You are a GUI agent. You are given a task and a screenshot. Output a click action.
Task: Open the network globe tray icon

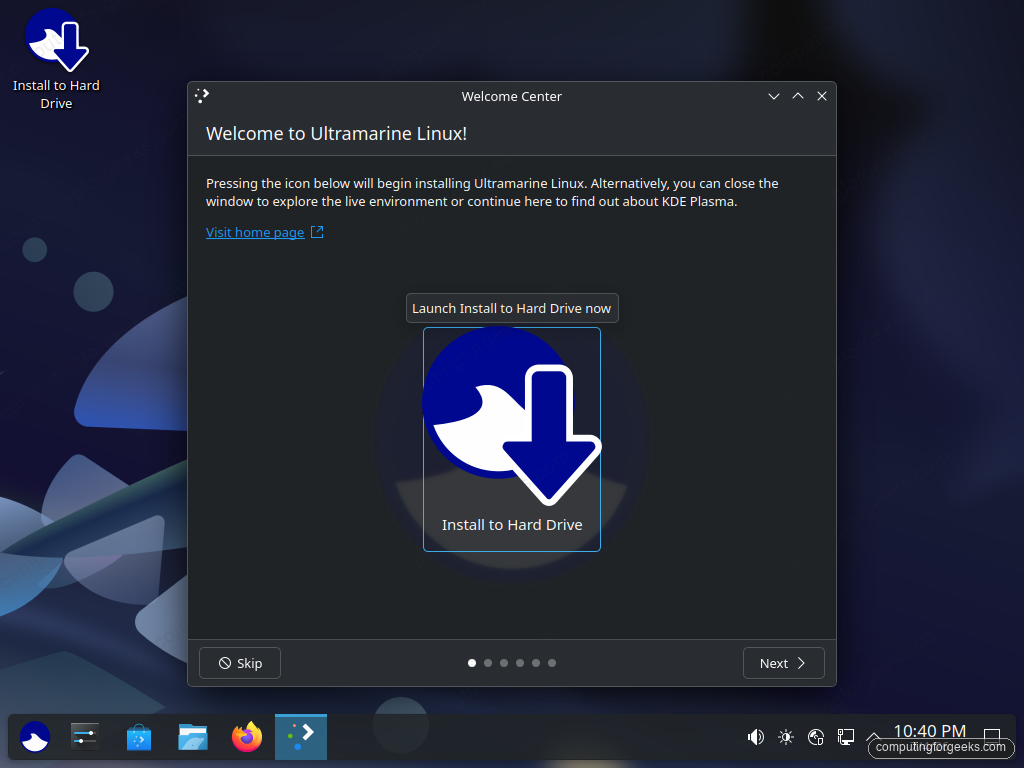[816, 737]
